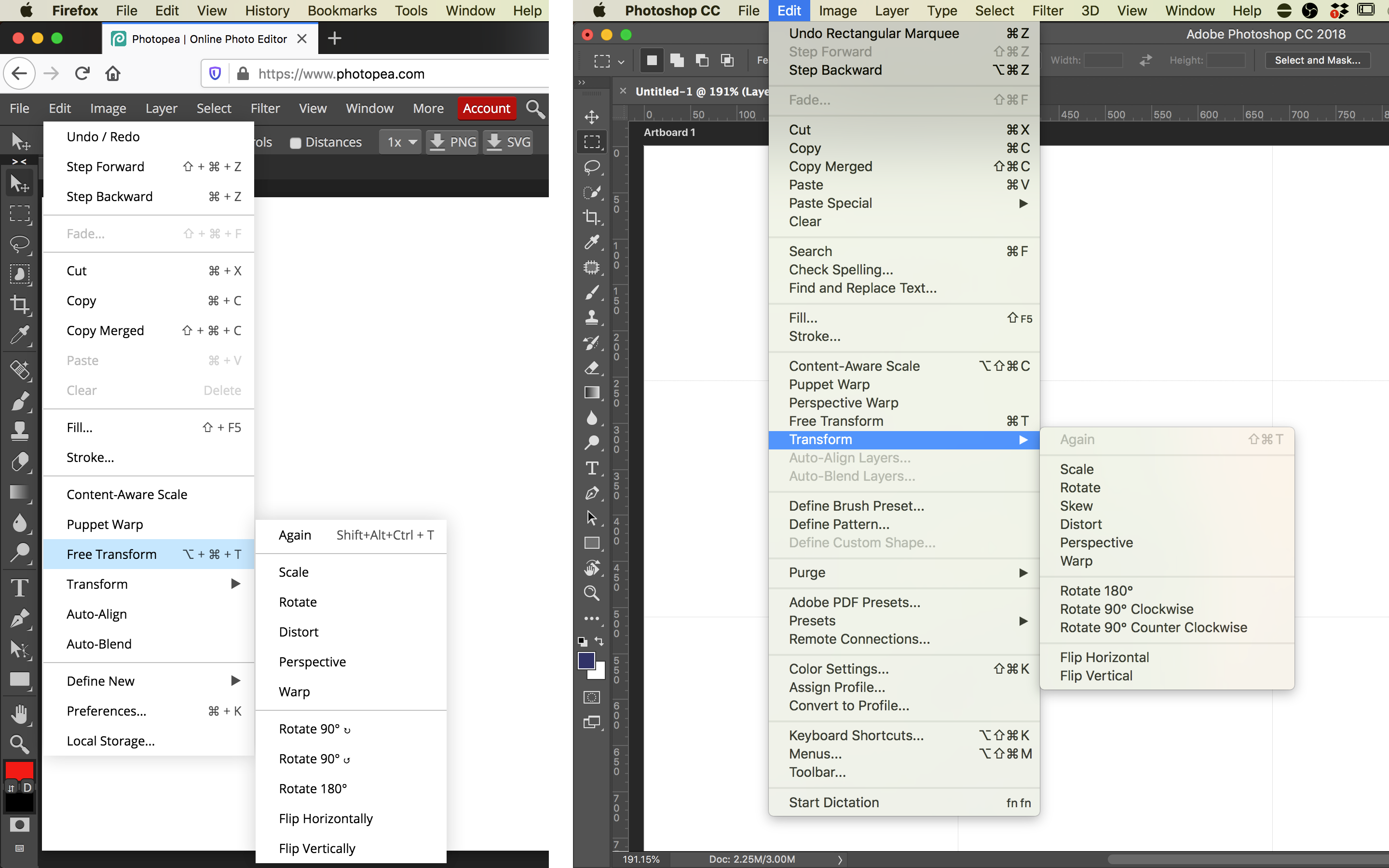Change Photoshop screen mode

pos(591,722)
